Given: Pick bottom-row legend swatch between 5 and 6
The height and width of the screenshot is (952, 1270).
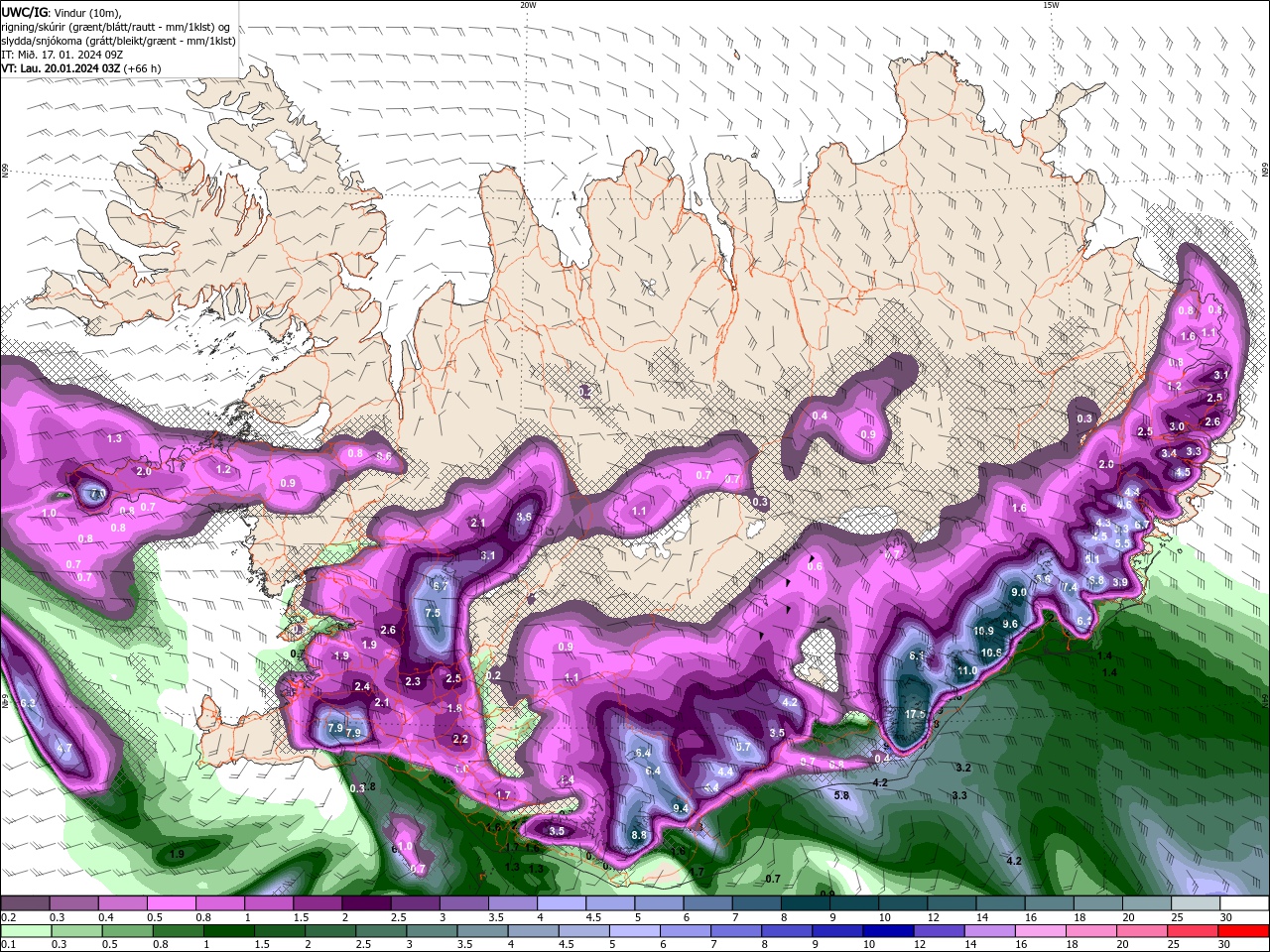Looking at the screenshot, I should pos(635,931).
